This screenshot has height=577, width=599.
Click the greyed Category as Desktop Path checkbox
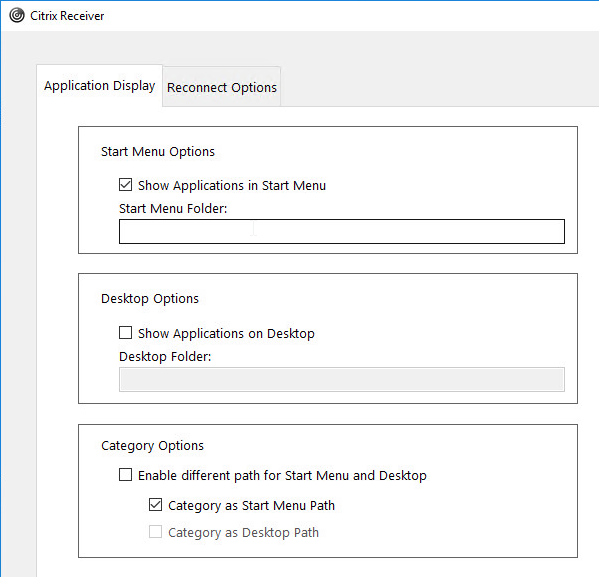155,532
